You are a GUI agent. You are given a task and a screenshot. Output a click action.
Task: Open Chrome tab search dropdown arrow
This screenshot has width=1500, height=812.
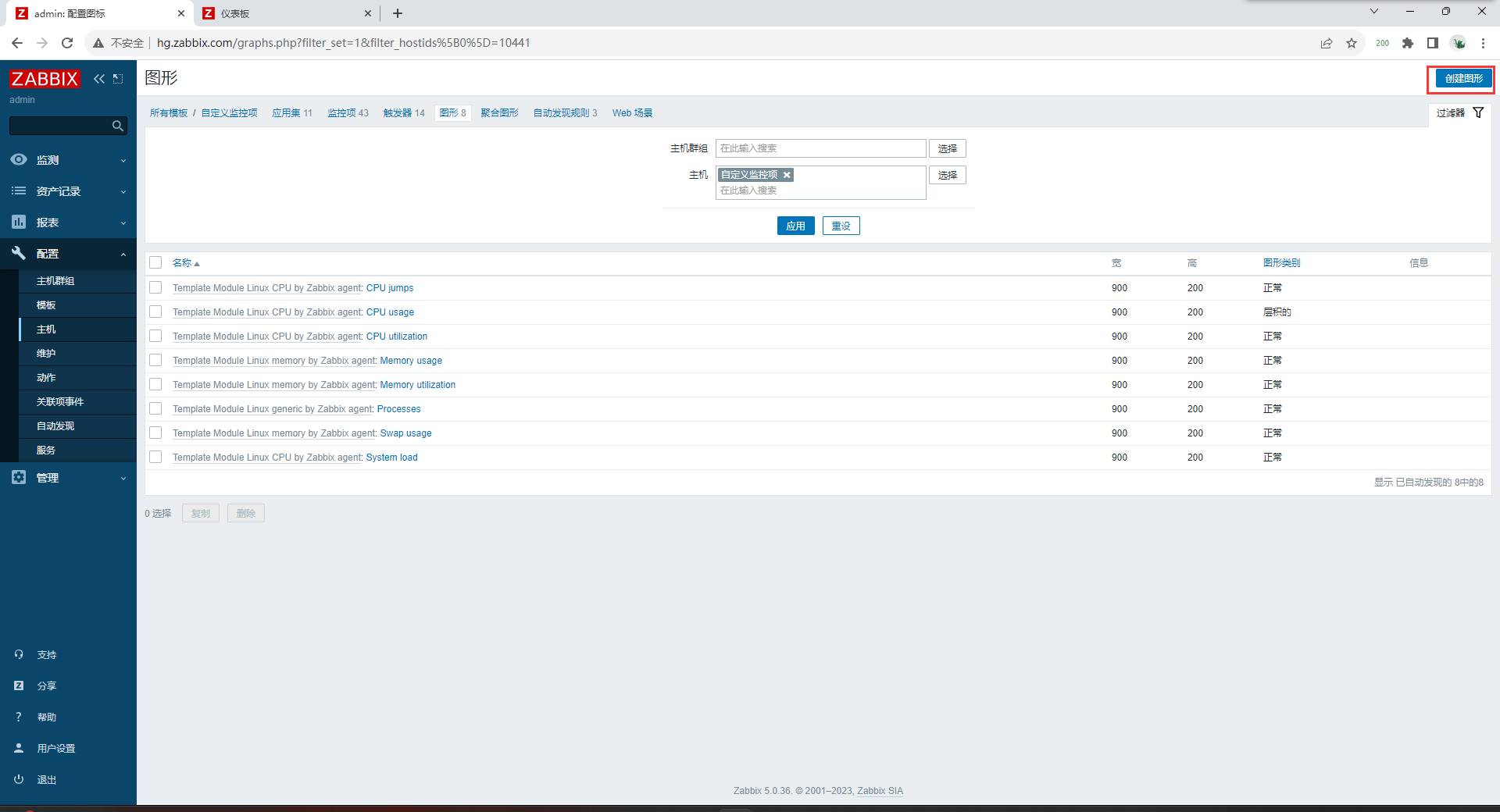click(1374, 12)
